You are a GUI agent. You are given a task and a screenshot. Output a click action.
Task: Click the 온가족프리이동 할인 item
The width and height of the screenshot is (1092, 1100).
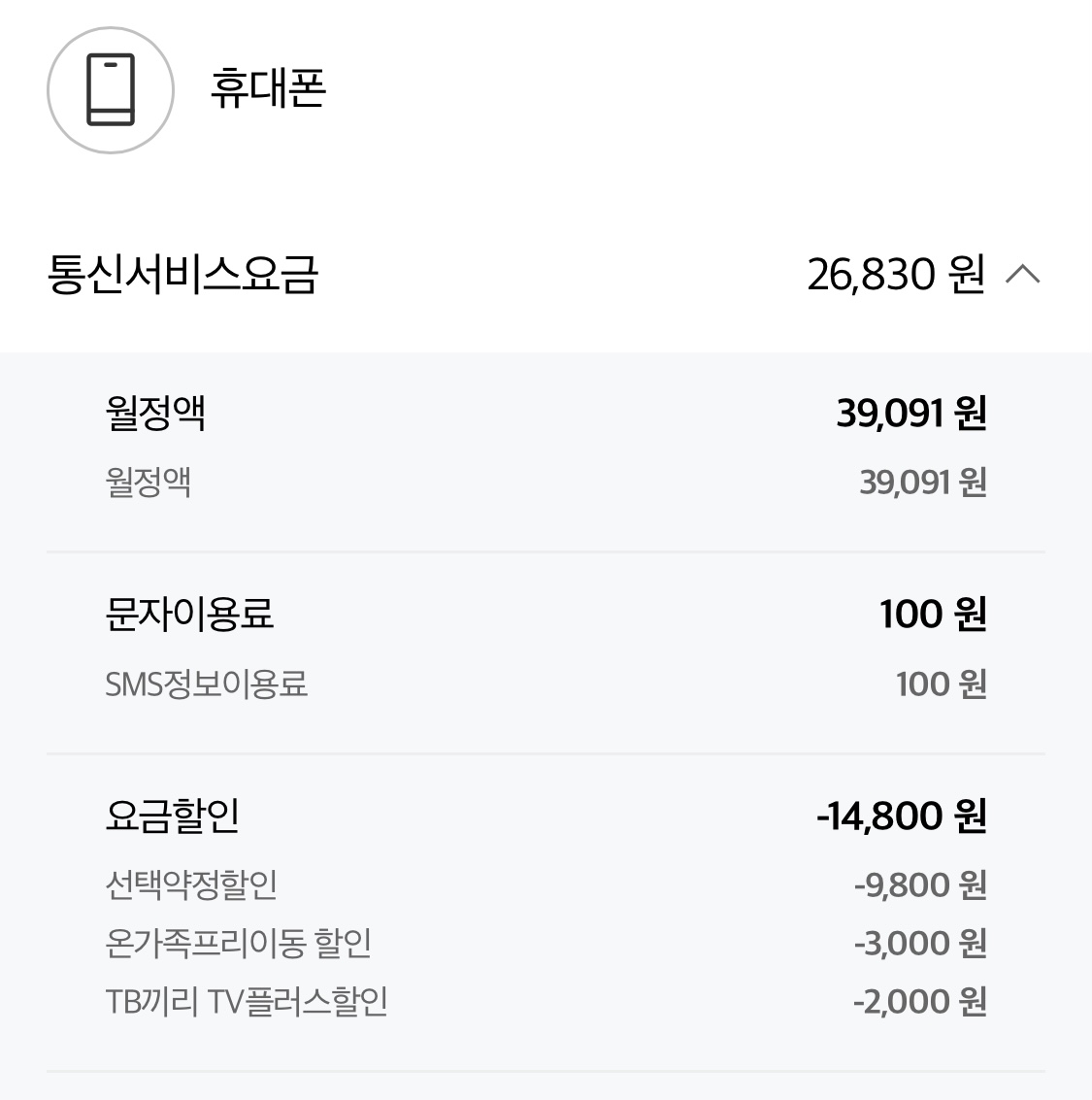click(x=238, y=943)
